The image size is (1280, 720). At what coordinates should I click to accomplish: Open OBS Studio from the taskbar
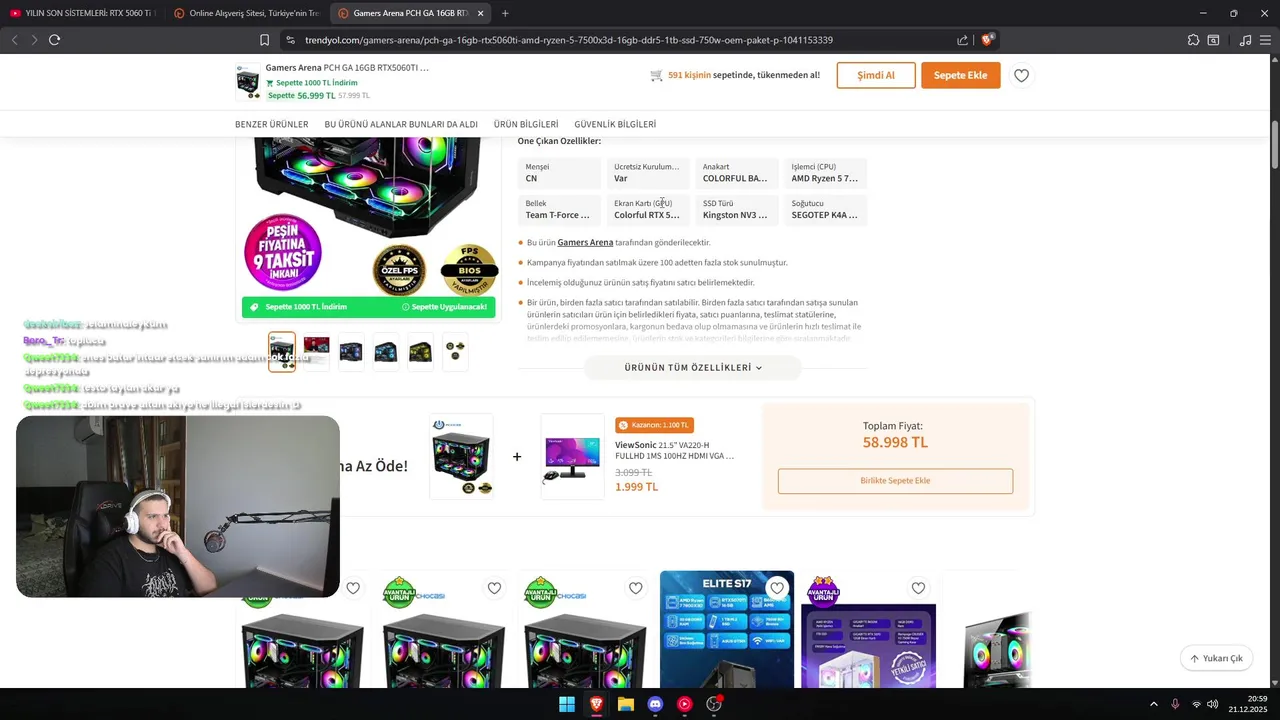click(x=714, y=704)
